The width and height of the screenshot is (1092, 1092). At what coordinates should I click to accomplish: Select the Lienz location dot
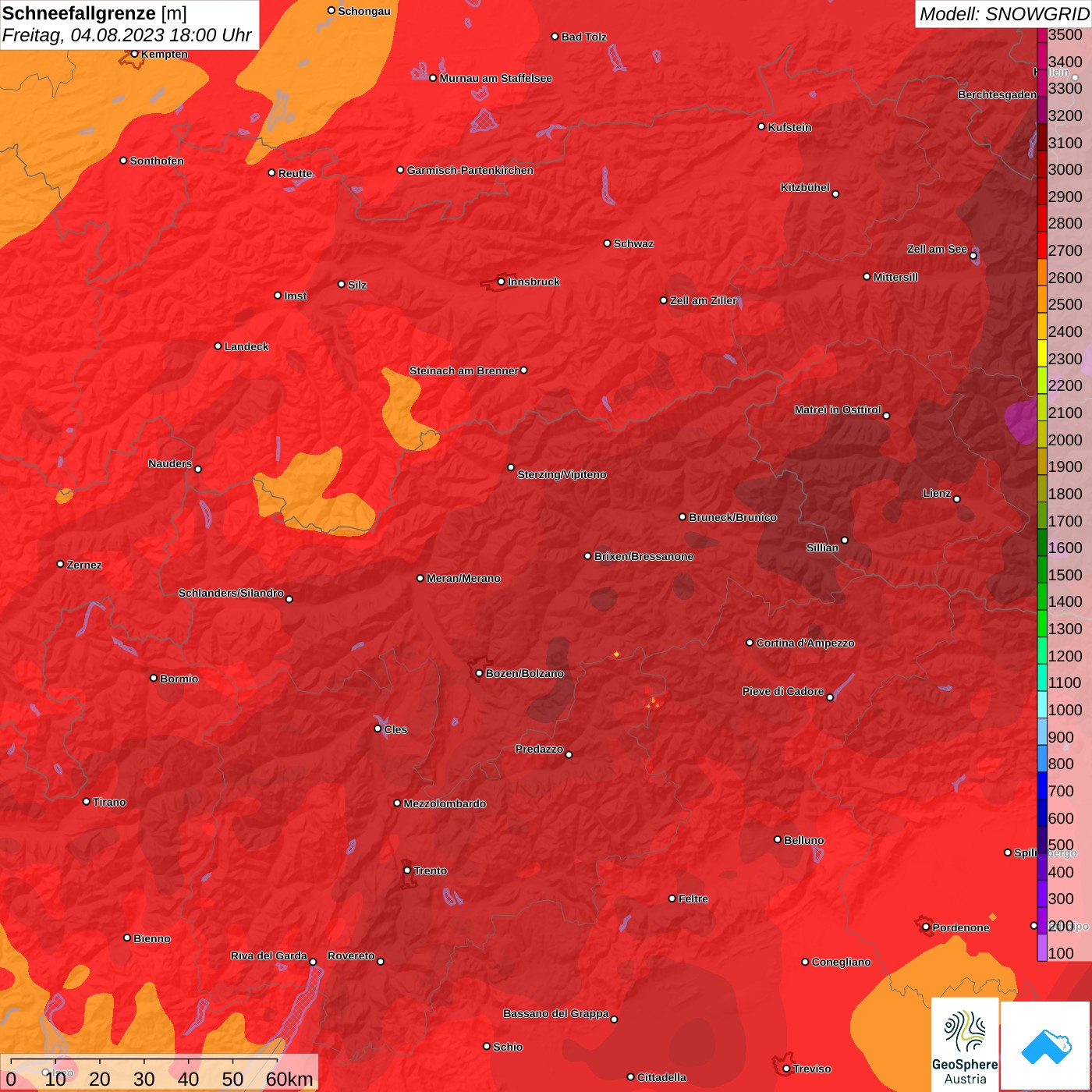[x=957, y=499]
